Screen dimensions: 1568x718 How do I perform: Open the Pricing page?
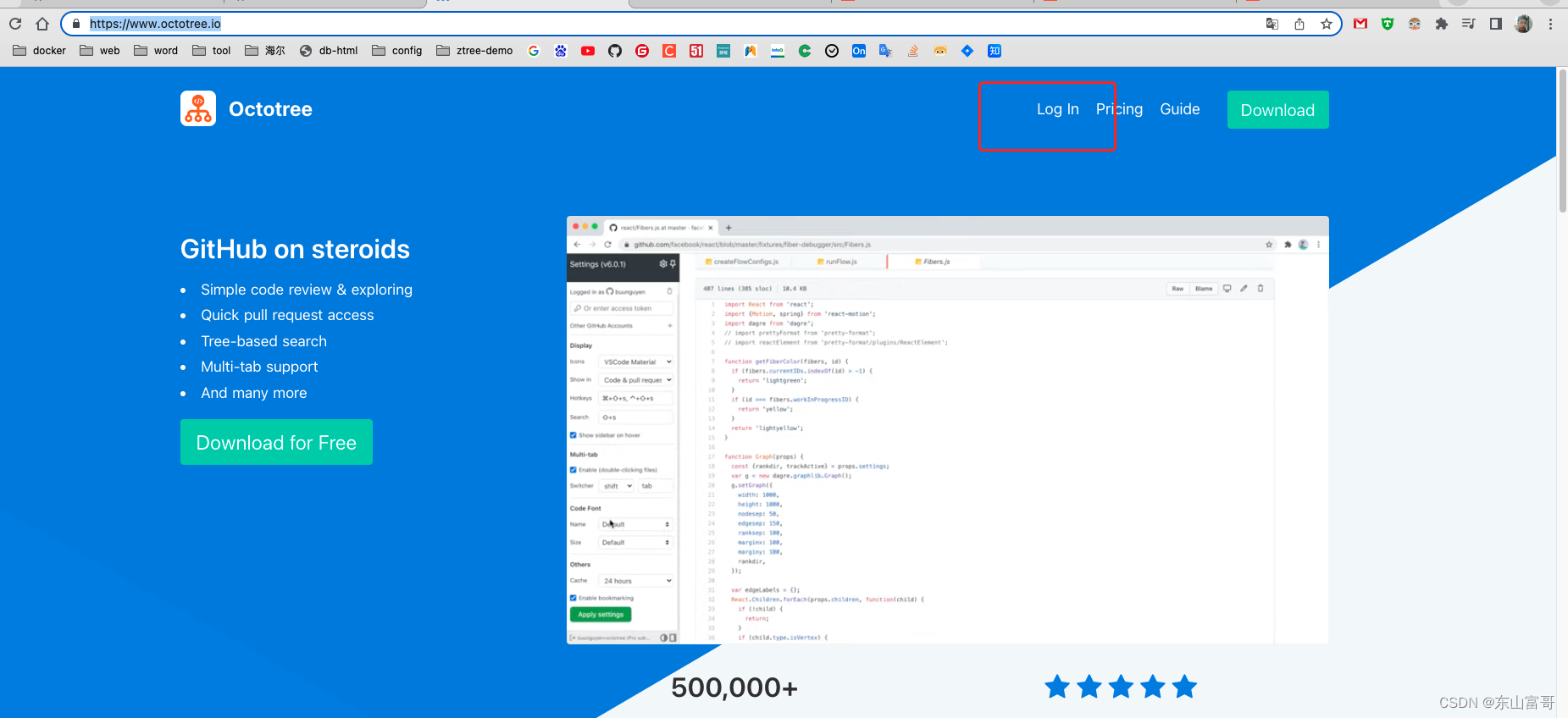pyautogui.click(x=1119, y=109)
